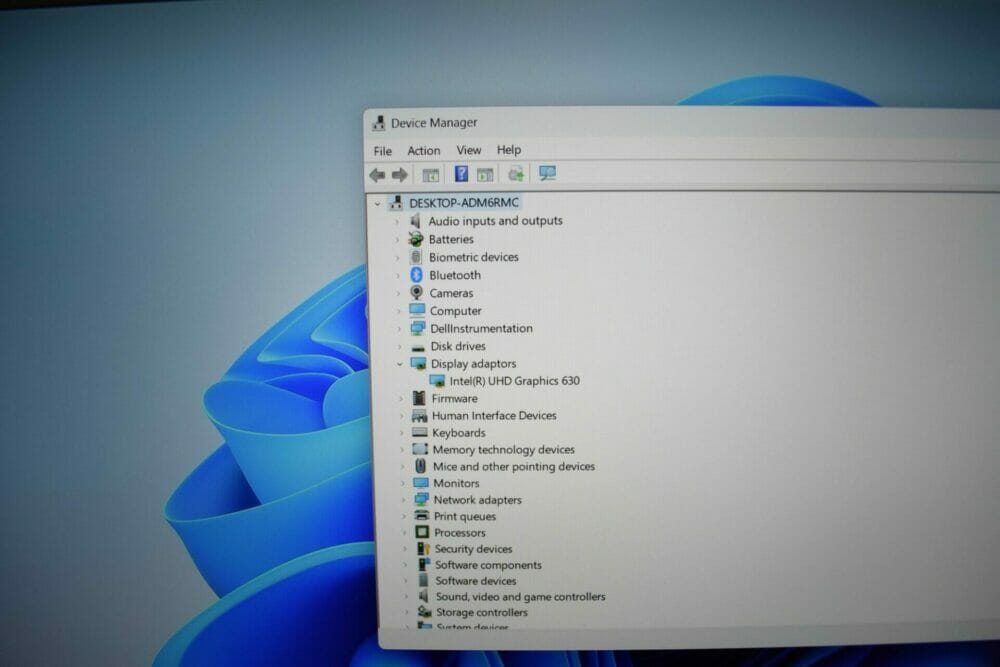
Task: Click the Security devices key icon
Action: 423,548
